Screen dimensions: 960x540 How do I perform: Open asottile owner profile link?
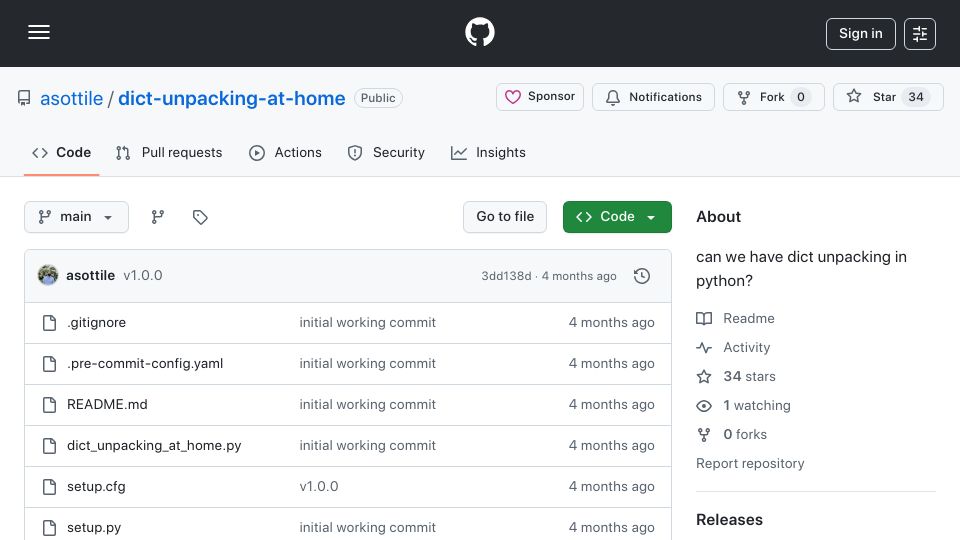(72, 98)
